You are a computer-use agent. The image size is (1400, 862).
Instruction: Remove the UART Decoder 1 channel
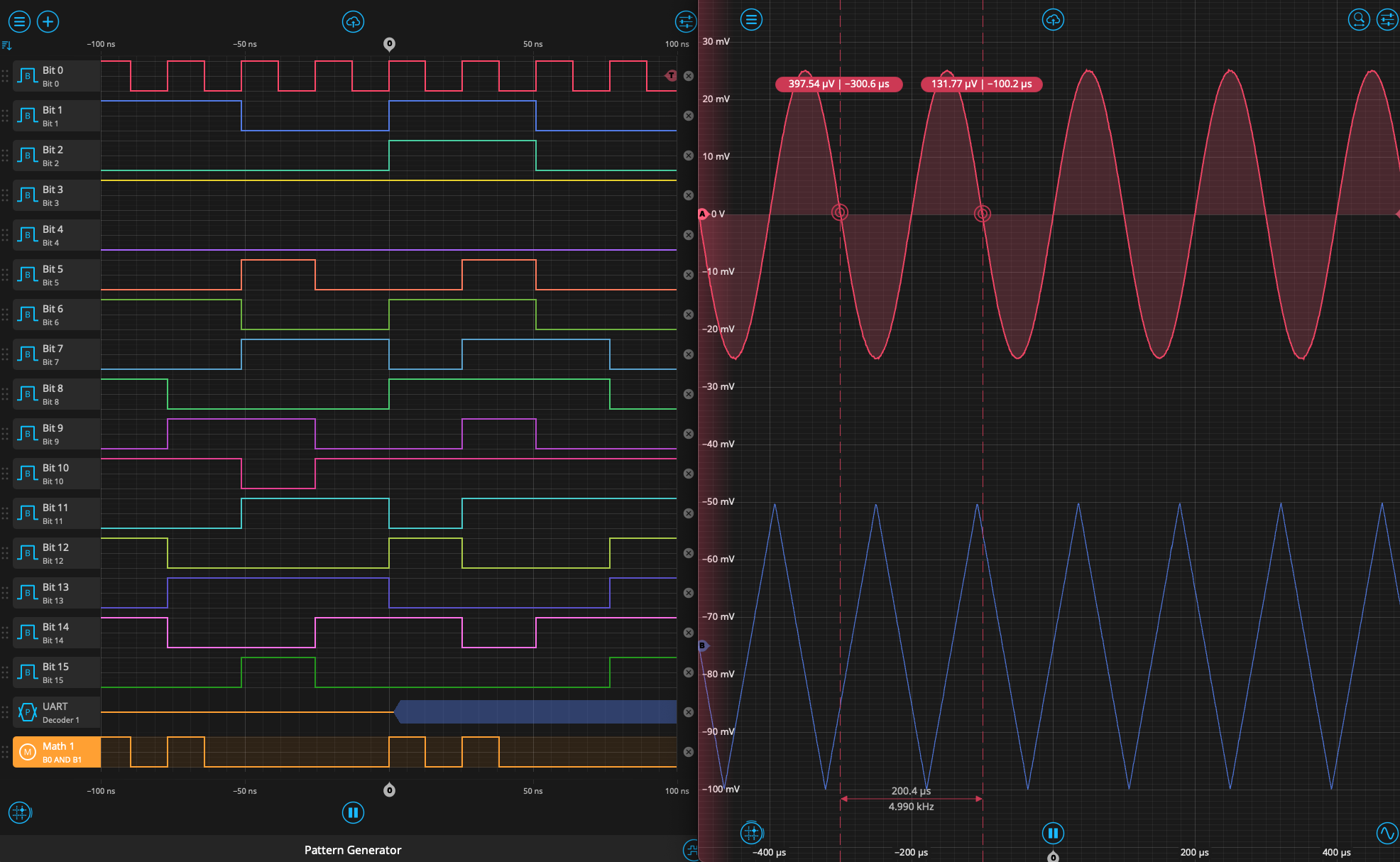click(687, 711)
